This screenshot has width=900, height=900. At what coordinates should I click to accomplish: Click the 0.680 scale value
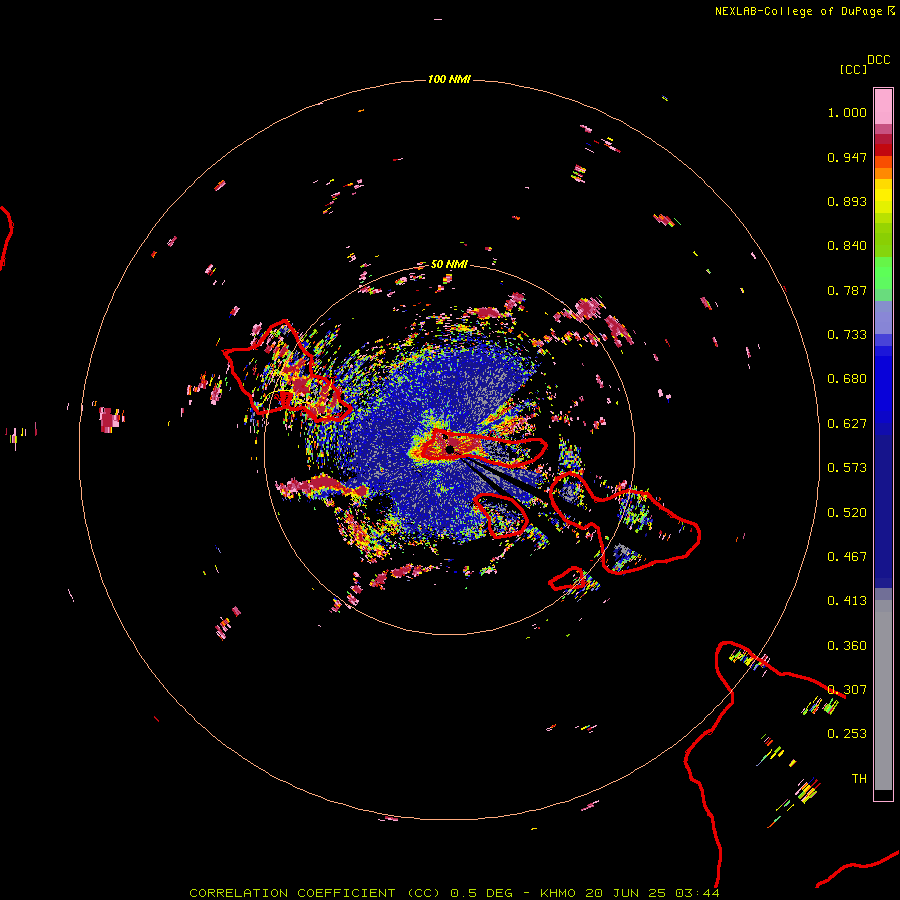(847, 379)
